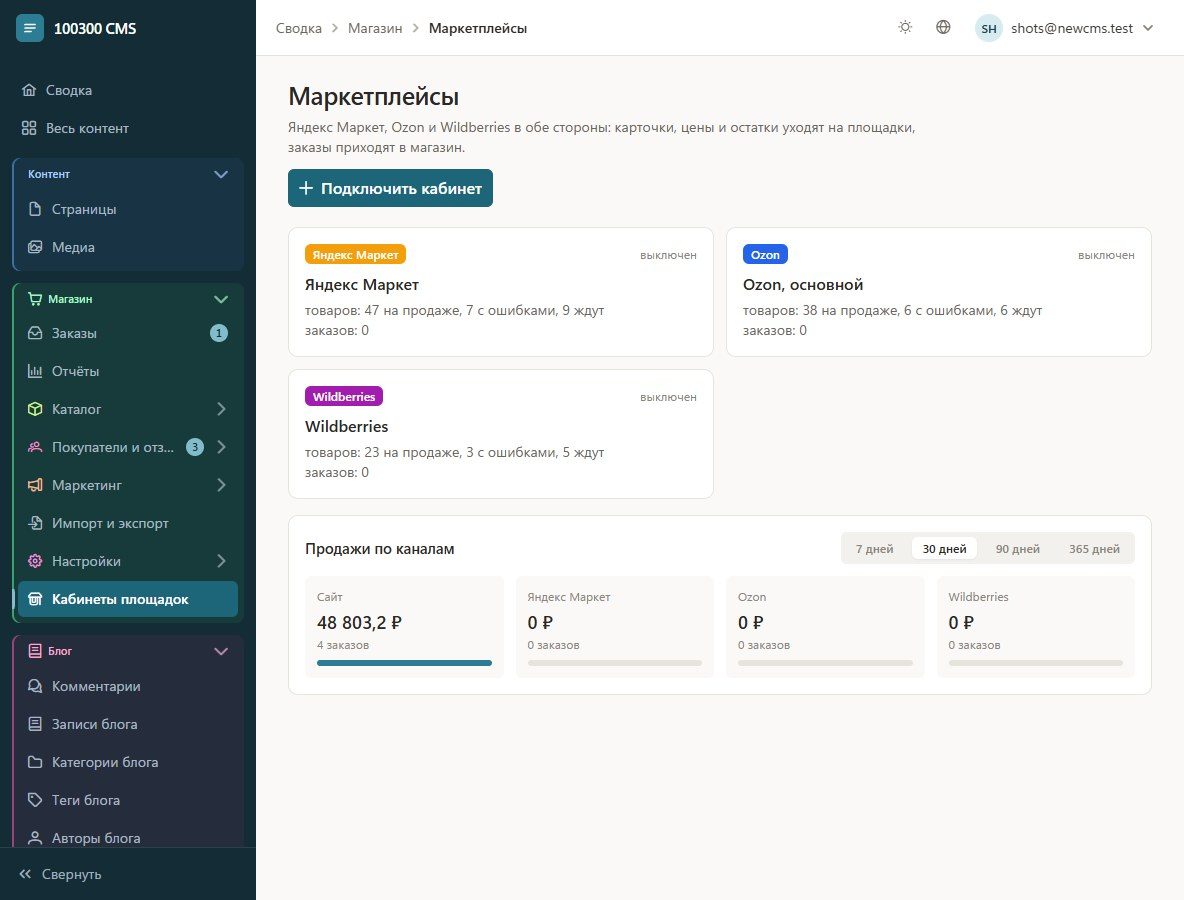Click the Каталог box icon
The height and width of the screenshot is (900, 1184).
(35, 408)
